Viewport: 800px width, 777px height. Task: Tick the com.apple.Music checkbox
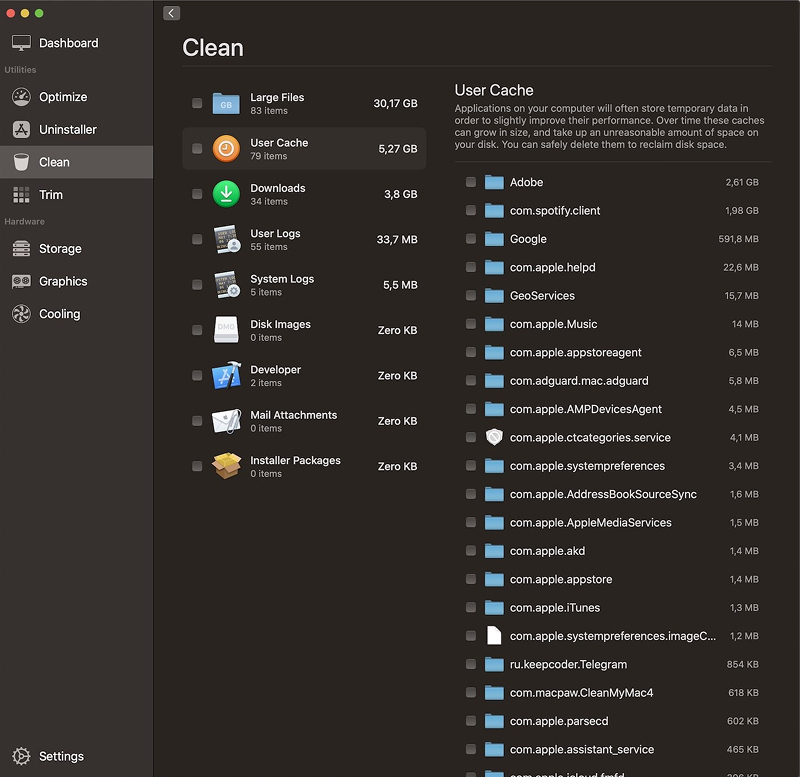[x=471, y=324]
